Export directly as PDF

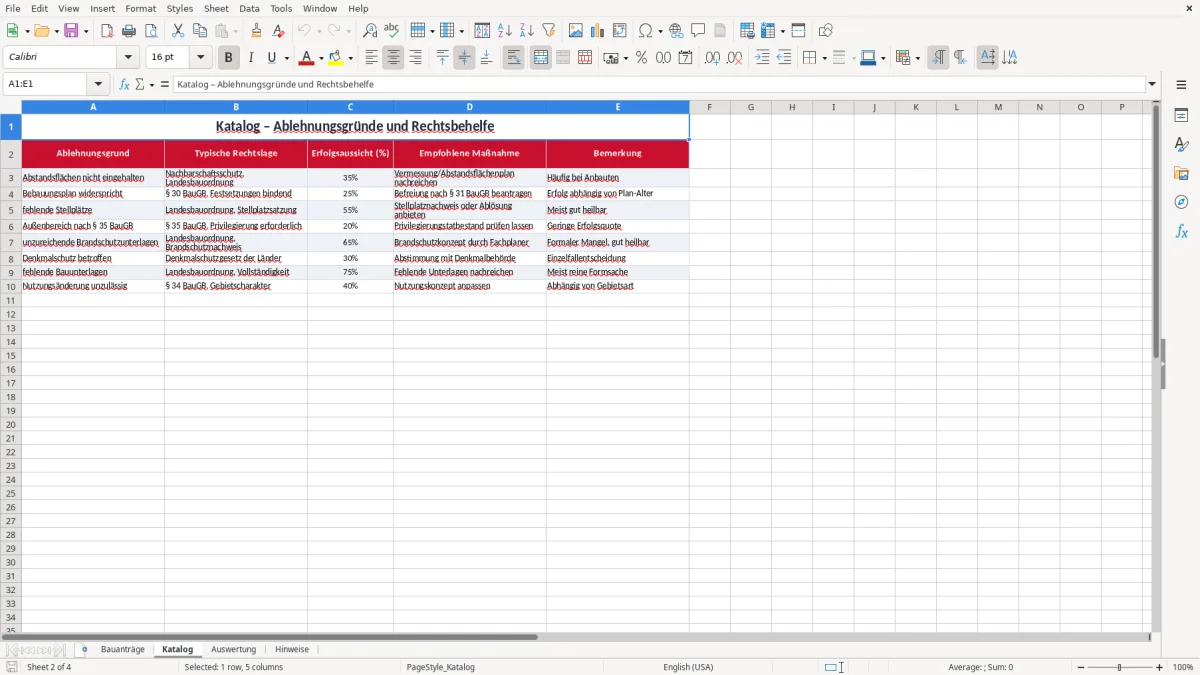click(x=107, y=31)
